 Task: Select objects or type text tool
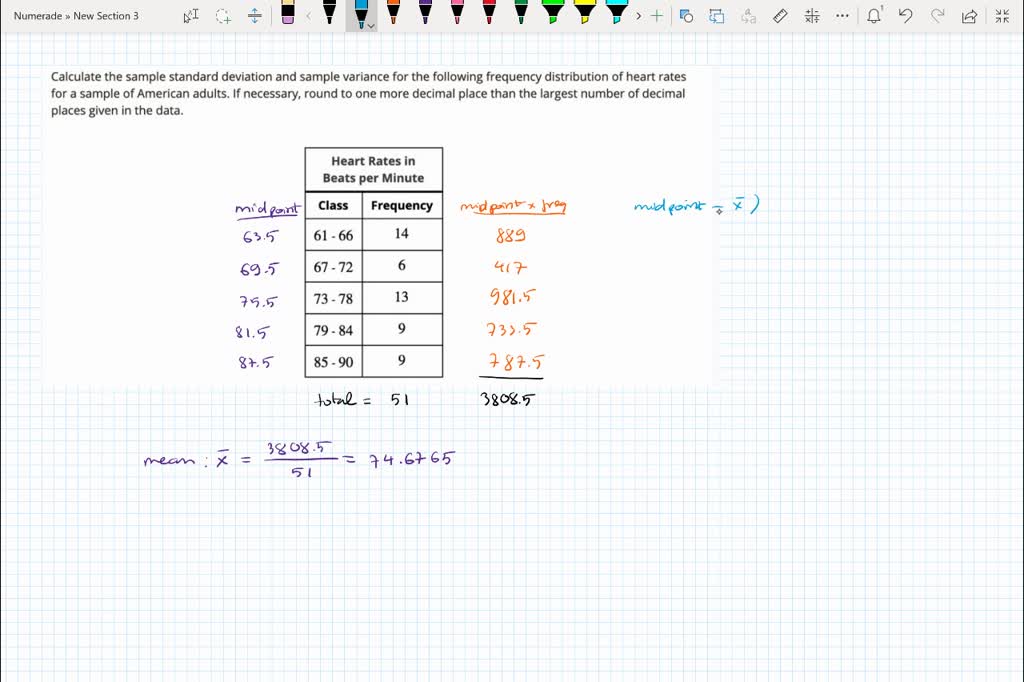click(x=191, y=16)
